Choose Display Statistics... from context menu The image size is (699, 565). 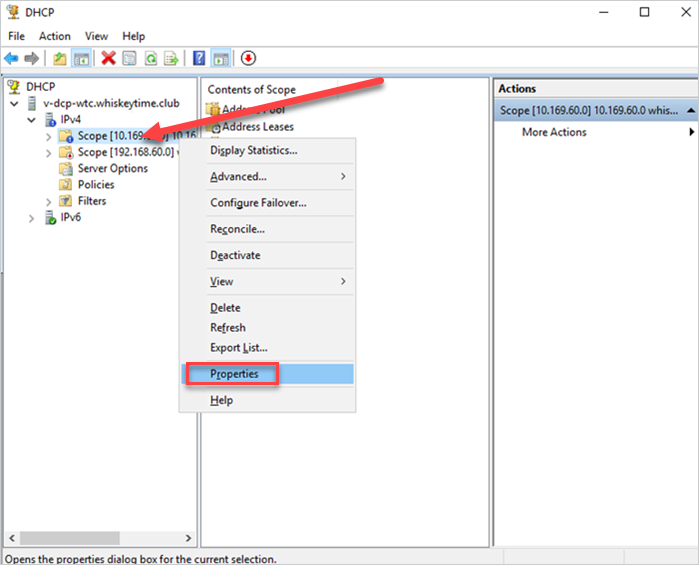click(267, 150)
